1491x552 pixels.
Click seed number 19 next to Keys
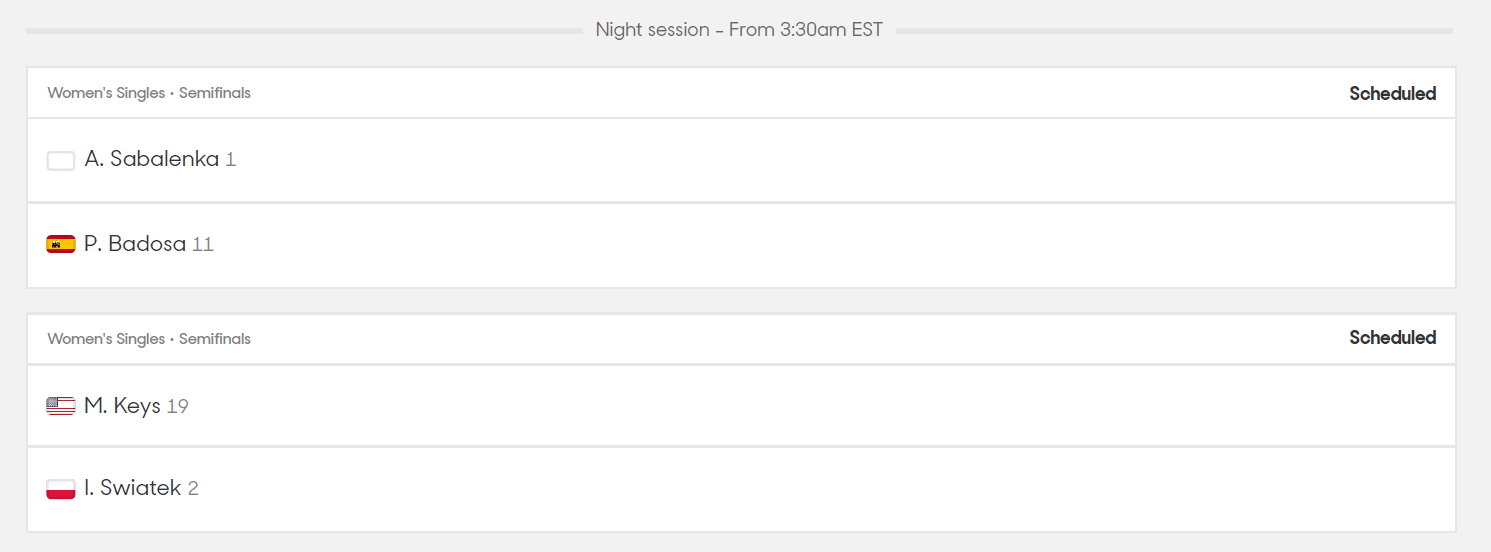(x=177, y=407)
